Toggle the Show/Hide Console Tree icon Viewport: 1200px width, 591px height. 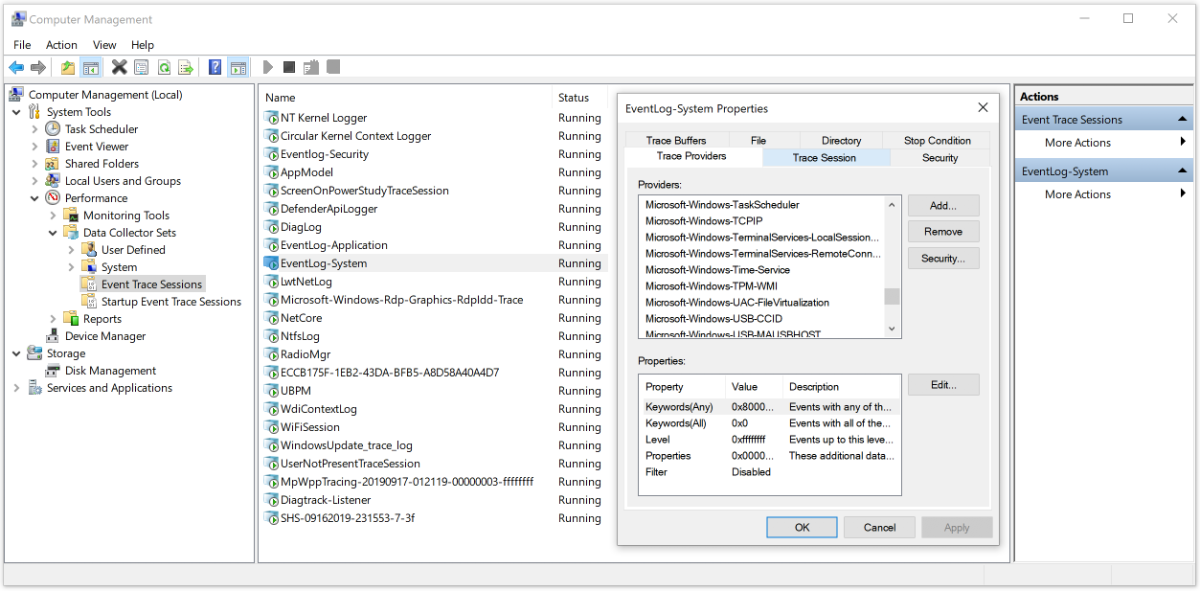click(x=91, y=67)
